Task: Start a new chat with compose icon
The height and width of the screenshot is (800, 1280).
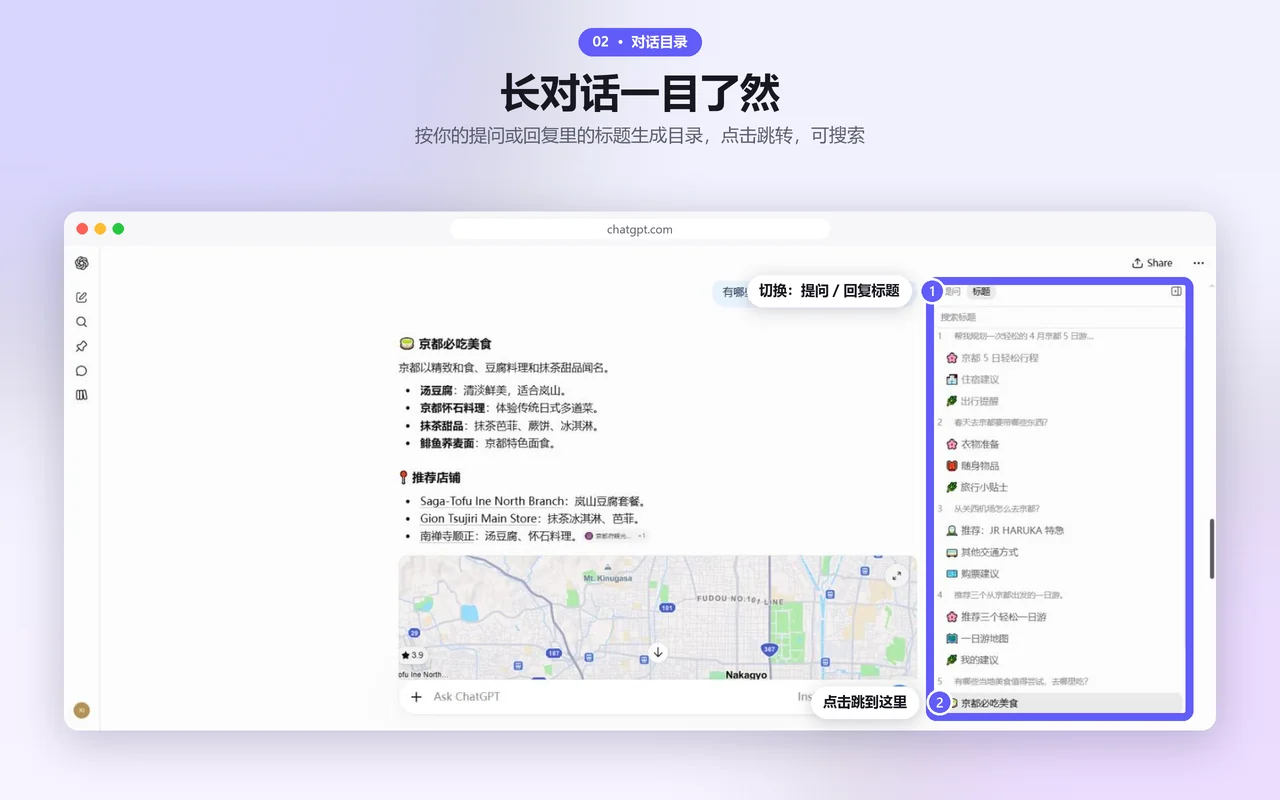Action: pos(82,297)
